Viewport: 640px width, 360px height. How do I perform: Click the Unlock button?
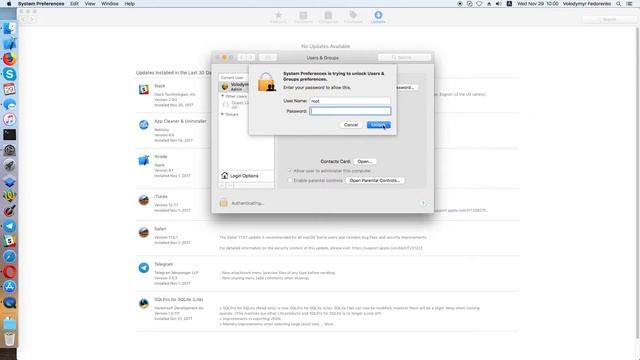click(378, 125)
